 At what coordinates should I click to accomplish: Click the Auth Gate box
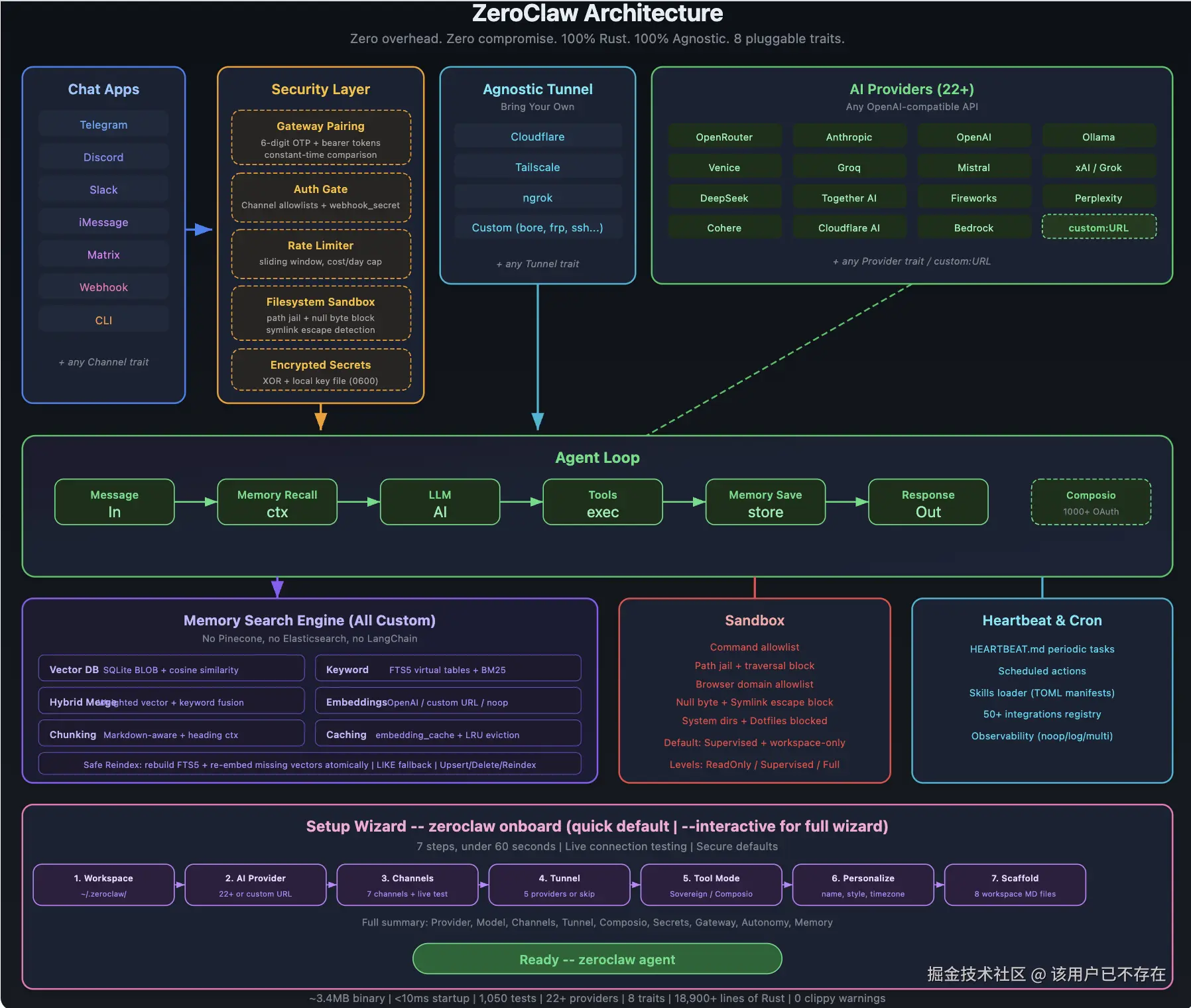[321, 197]
